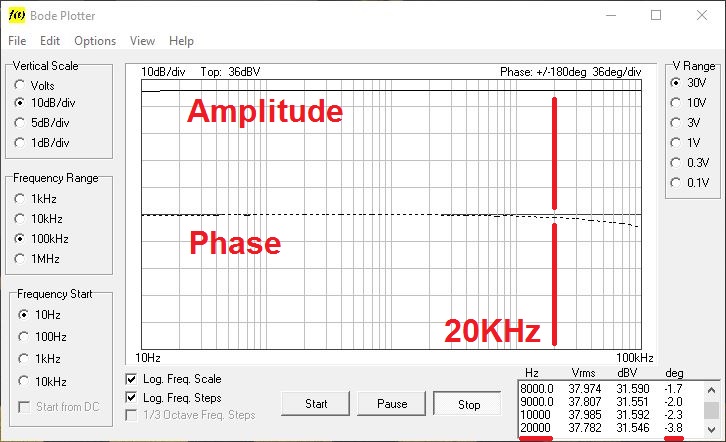The height and width of the screenshot is (442, 726).
Task: Click the Start button
Action: click(x=316, y=404)
